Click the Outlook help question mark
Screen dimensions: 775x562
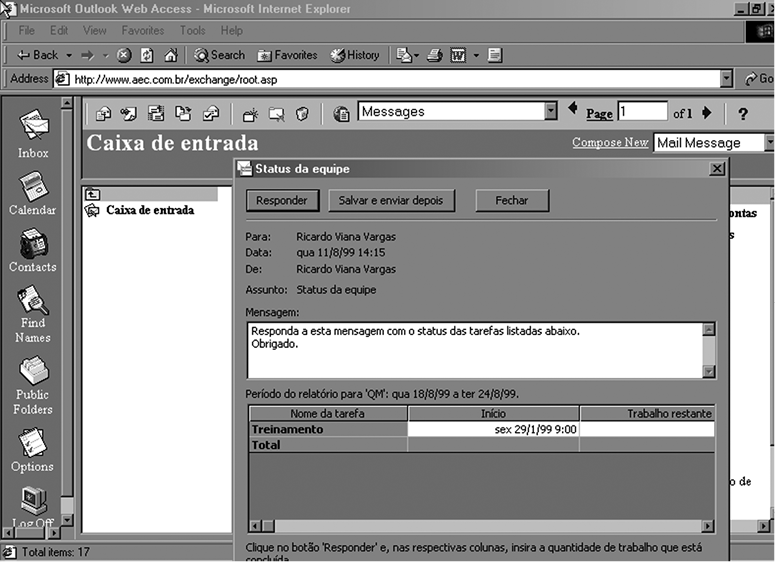pyautogui.click(x=743, y=114)
